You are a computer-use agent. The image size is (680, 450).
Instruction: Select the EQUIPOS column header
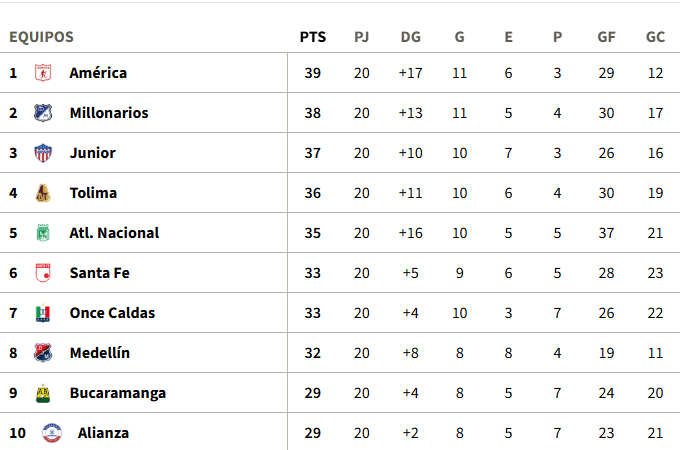[x=42, y=37]
